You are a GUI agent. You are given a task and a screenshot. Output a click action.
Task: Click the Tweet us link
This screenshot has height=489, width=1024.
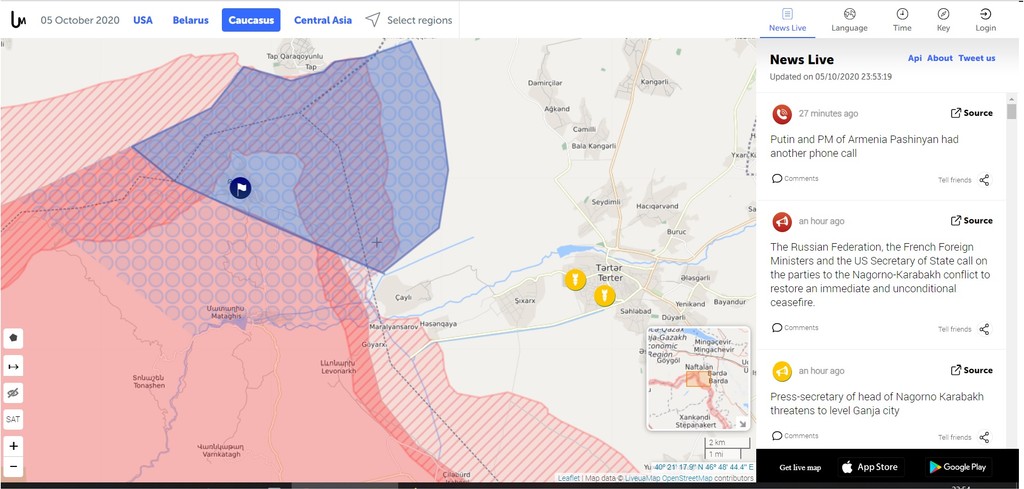click(x=977, y=58)
